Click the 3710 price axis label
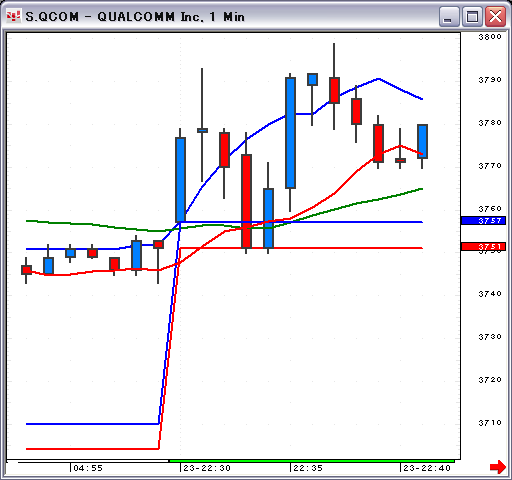The height and width of the screenshot is (480, 512). click(490, 423)
